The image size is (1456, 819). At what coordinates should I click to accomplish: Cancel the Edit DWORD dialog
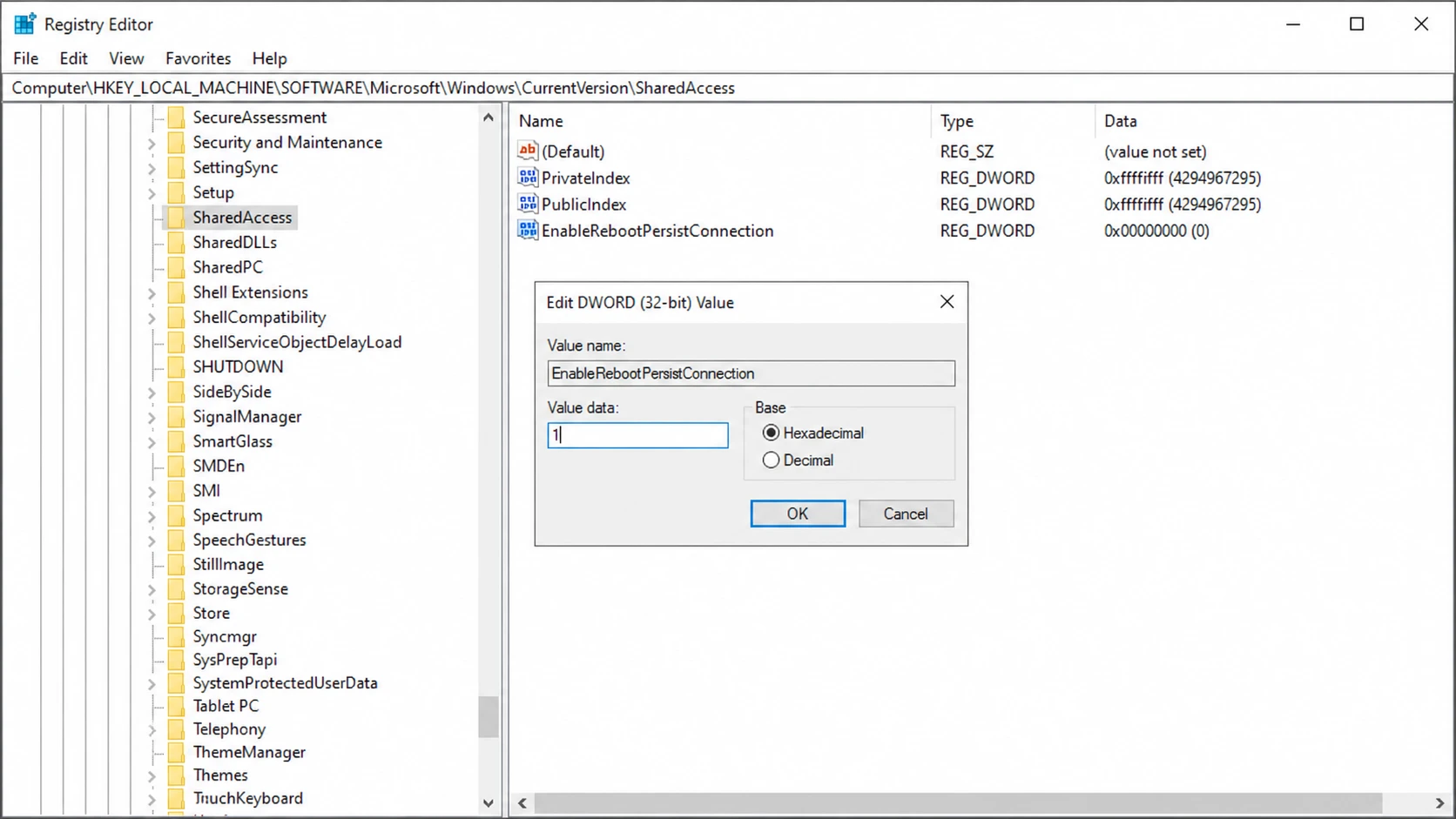(906, 514)
